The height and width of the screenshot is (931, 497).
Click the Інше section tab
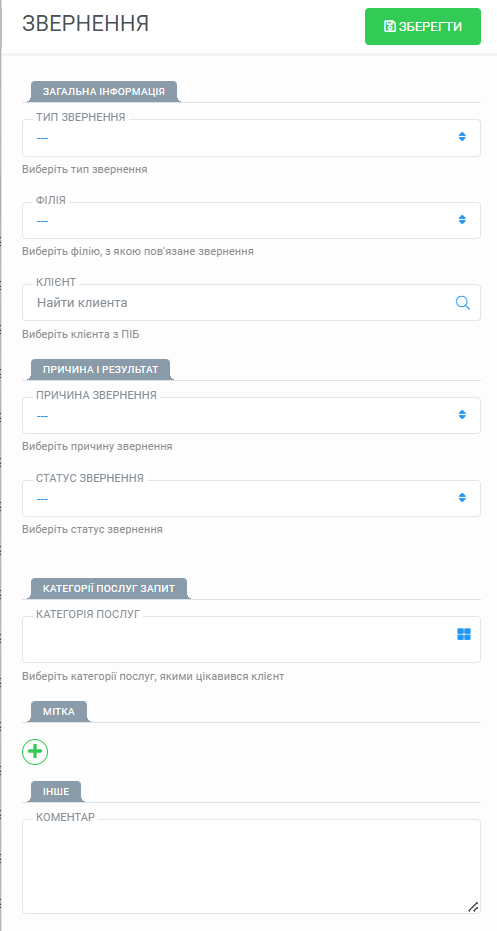coord(55,791)
